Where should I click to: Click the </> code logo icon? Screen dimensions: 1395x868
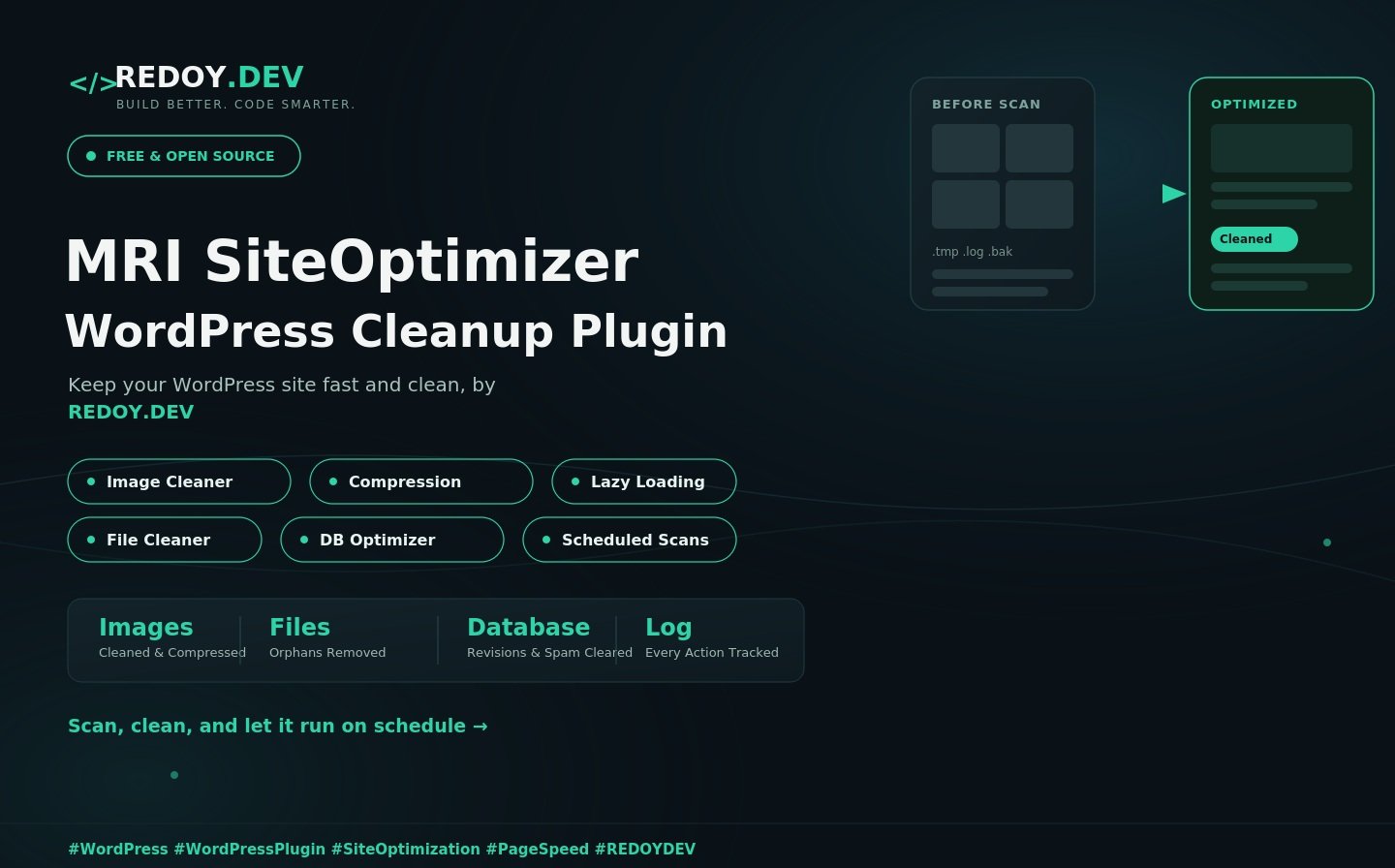92,83
